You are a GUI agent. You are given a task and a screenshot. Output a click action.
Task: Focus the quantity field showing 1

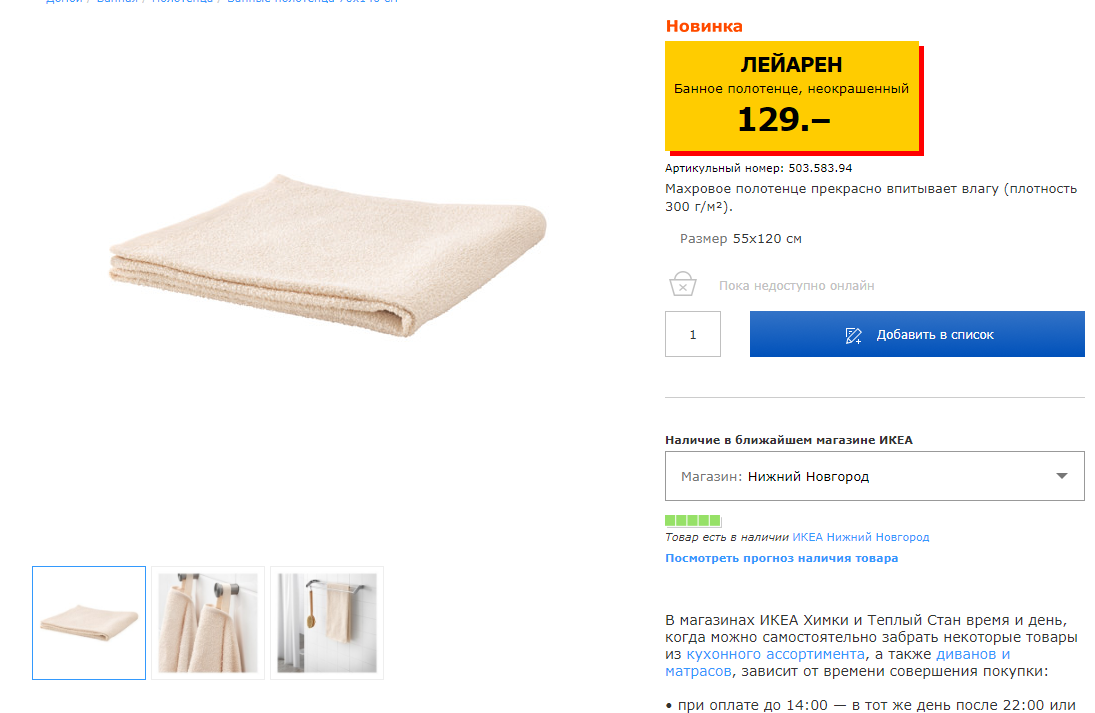(x=693, y=334)
